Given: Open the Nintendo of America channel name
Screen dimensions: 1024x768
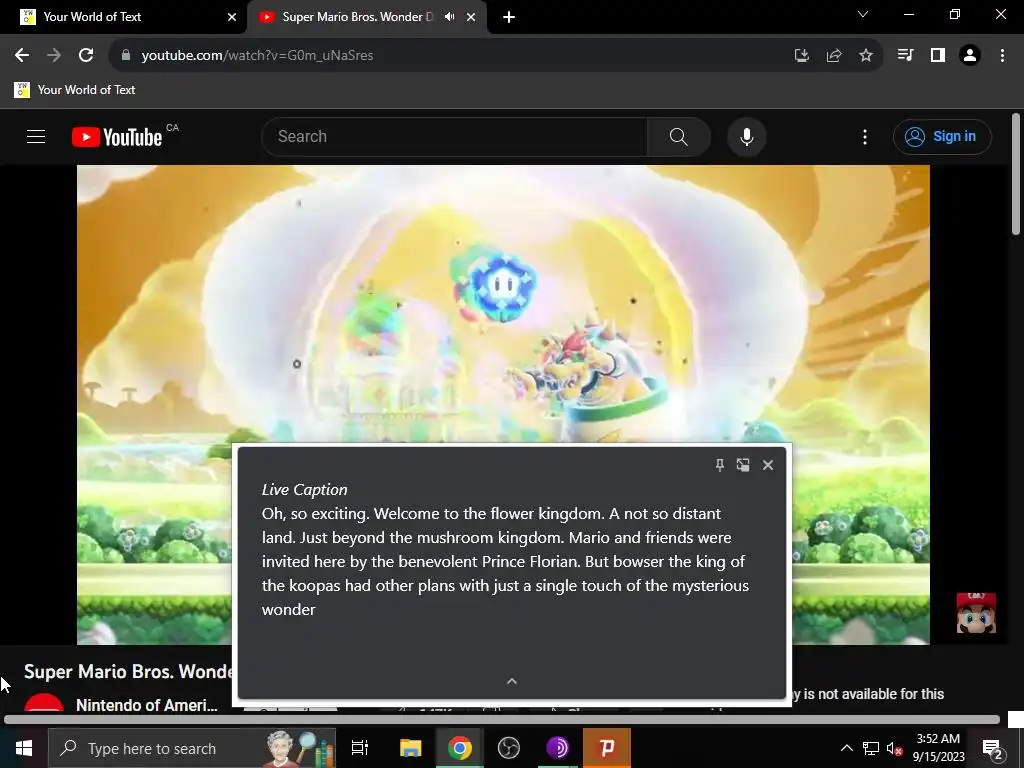Looking at the screenshot, I should (x=147, y=705).
